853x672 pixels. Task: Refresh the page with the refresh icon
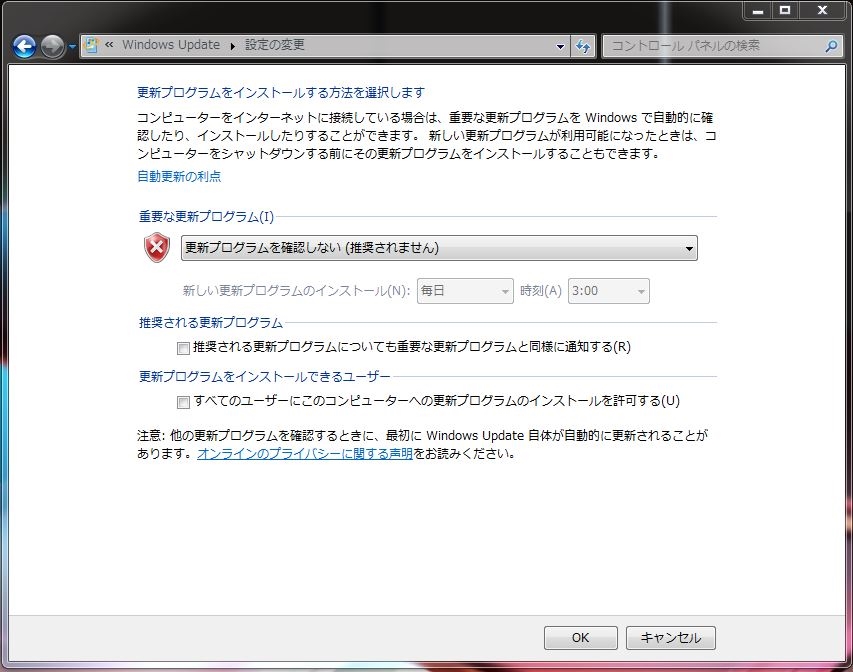pyautogui.click(x=583, y=47)
